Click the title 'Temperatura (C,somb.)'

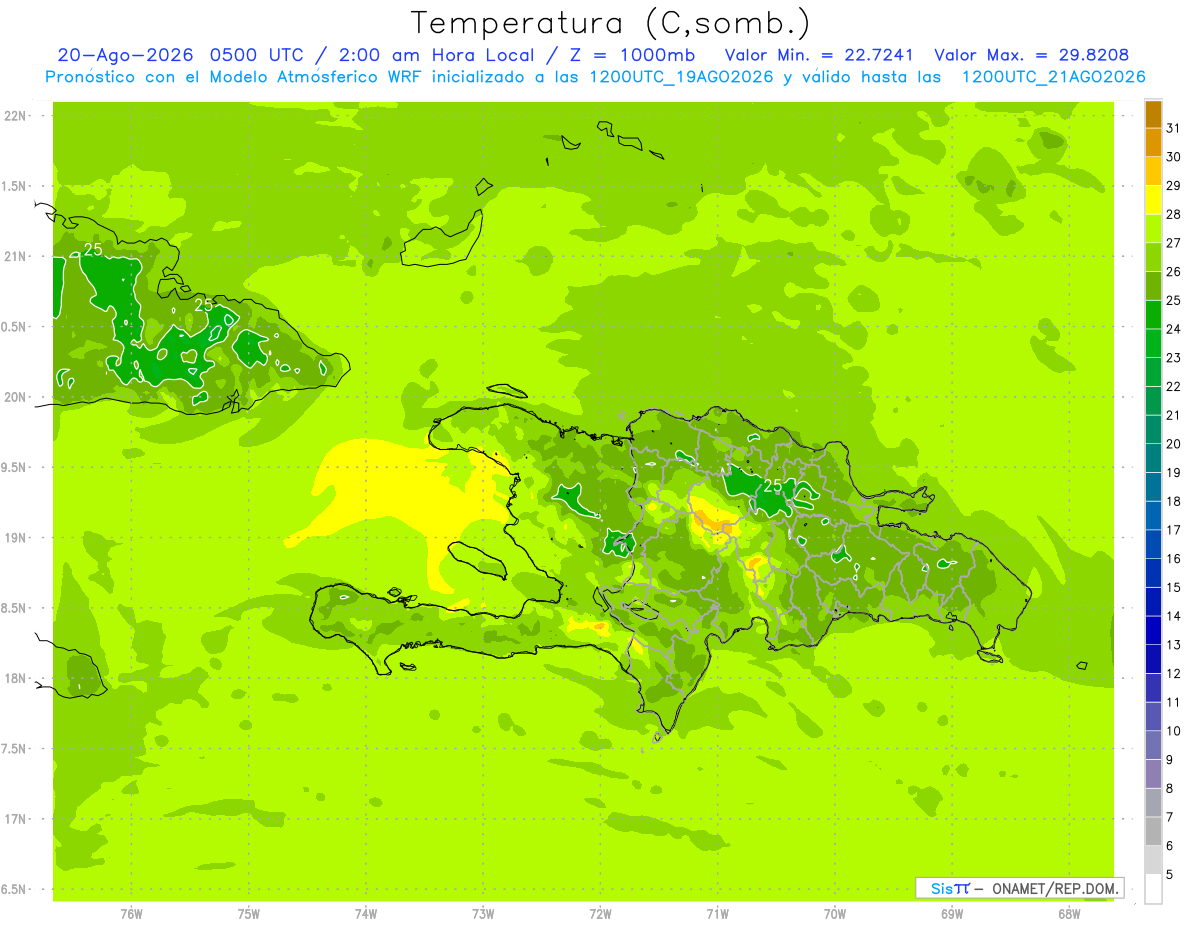click(611, 23)
